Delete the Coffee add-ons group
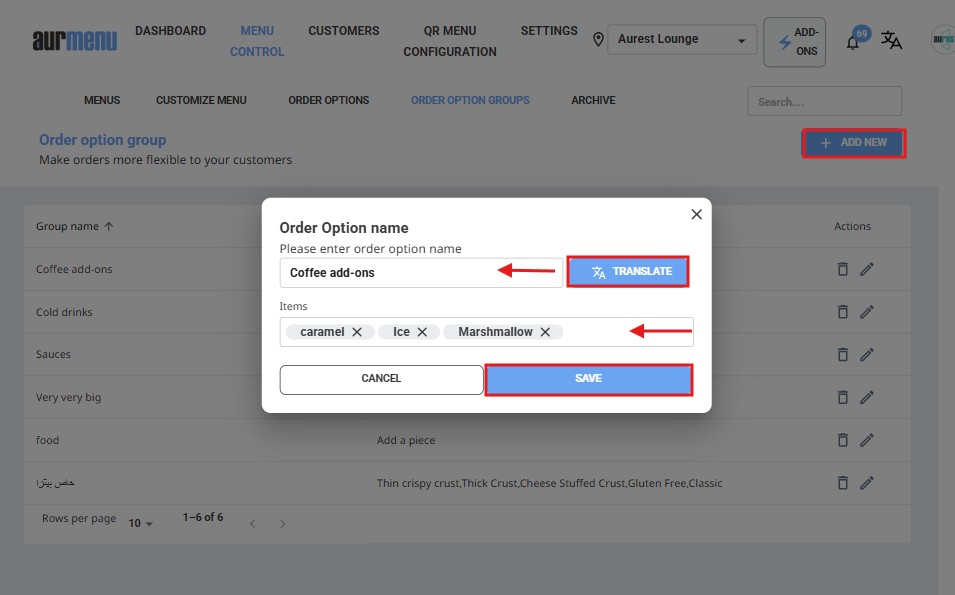The height and width of the screenshot is (595, 955). click(x=842, y=269)
